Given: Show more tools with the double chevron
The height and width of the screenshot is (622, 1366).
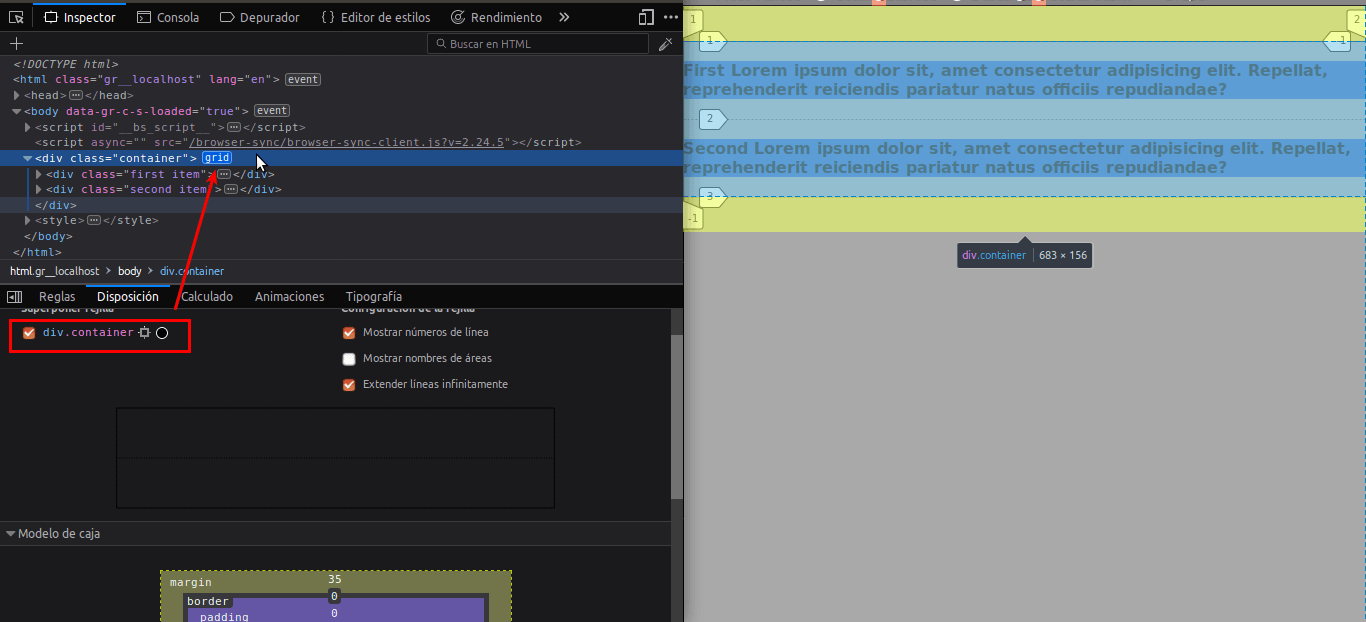Looking at the screenshot, I should point(564,17).
